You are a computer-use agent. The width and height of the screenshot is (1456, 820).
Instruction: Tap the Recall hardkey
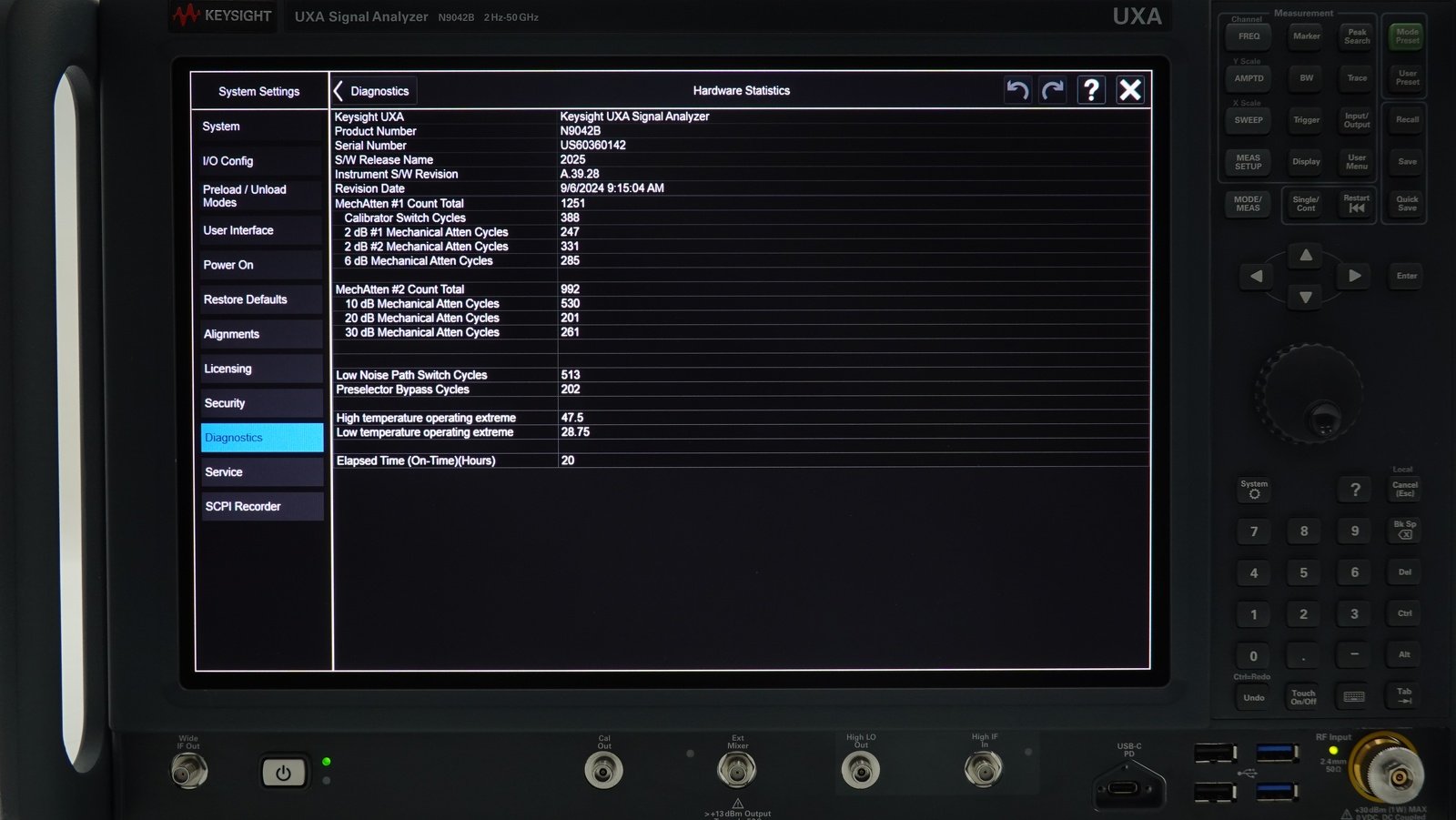point(1407,120)
